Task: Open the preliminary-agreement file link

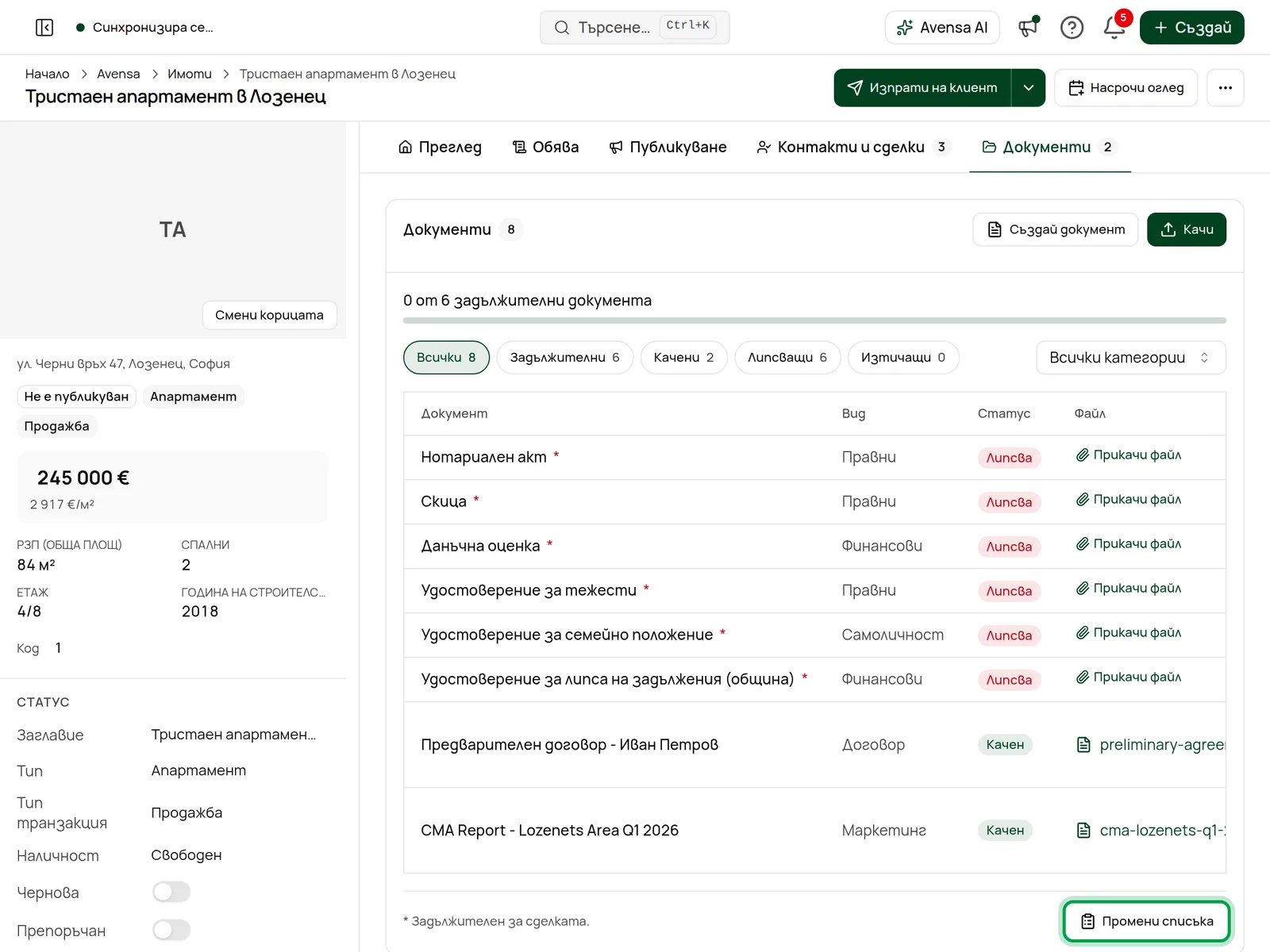Action: (x=1150, y=745)
